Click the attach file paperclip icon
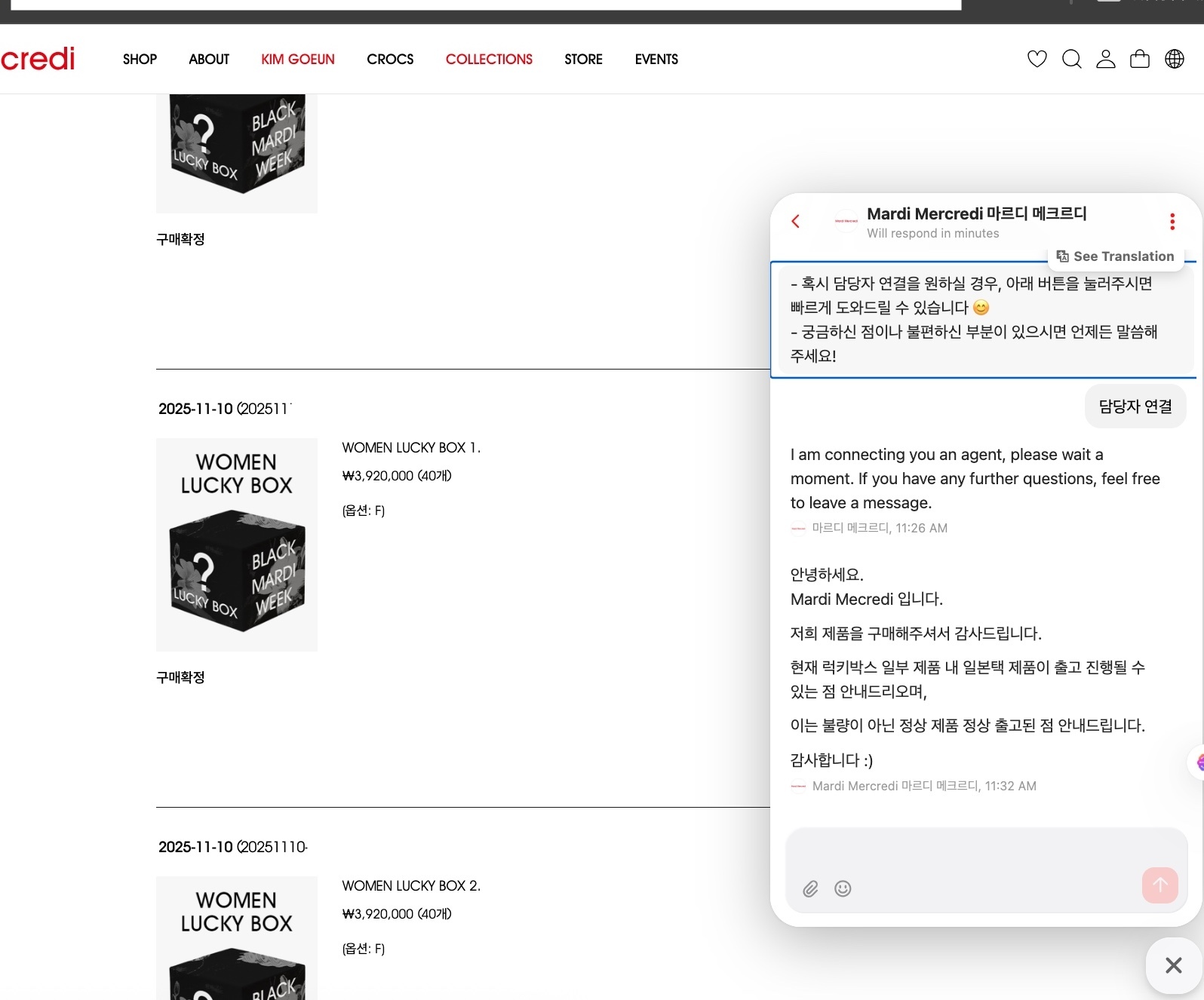Viewport: 1204px width, 1000px height. (x=810, y=889)
